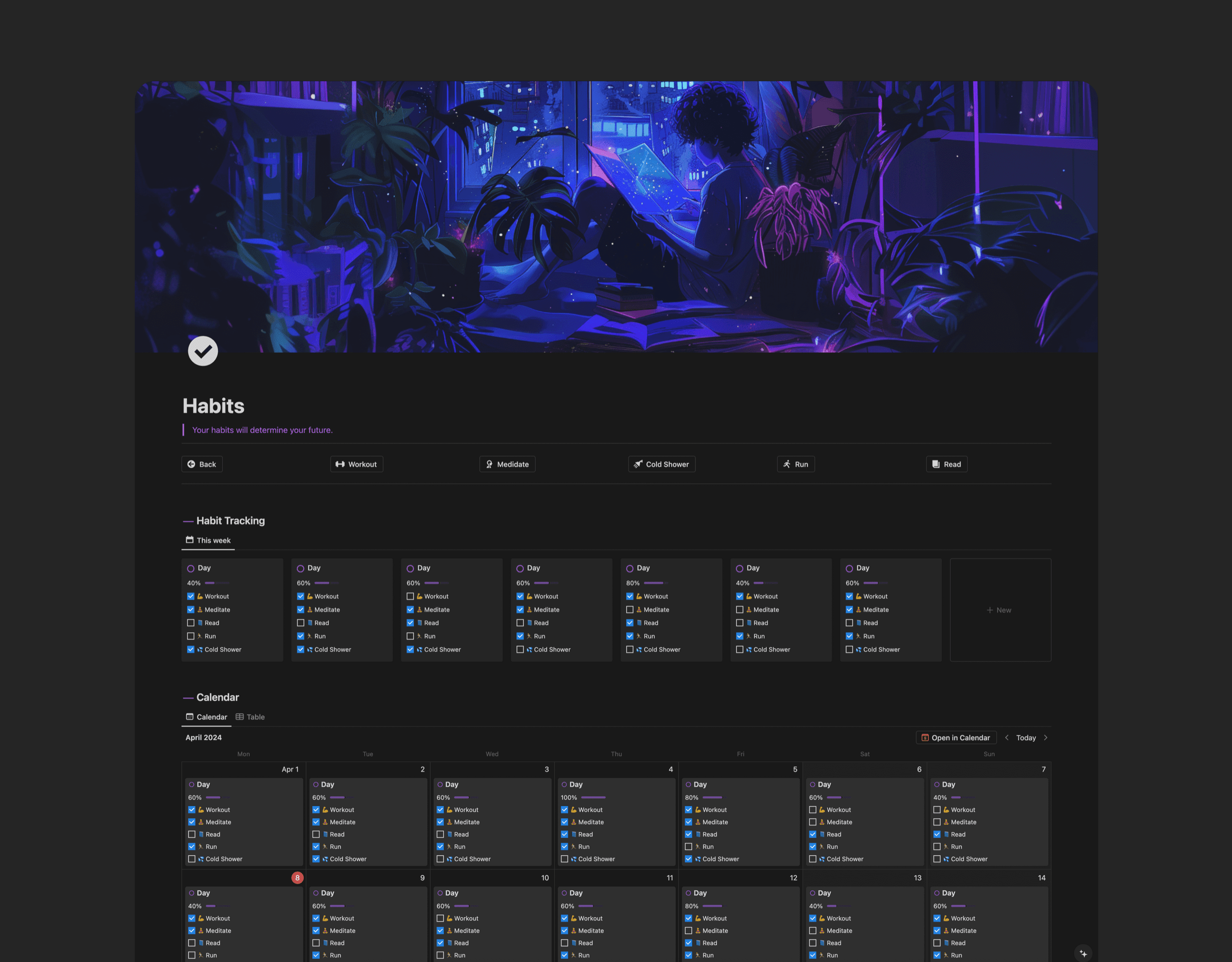The image size is (1232, 962).
Task: Click the April 2024 month label
Action: click(204, 737)
